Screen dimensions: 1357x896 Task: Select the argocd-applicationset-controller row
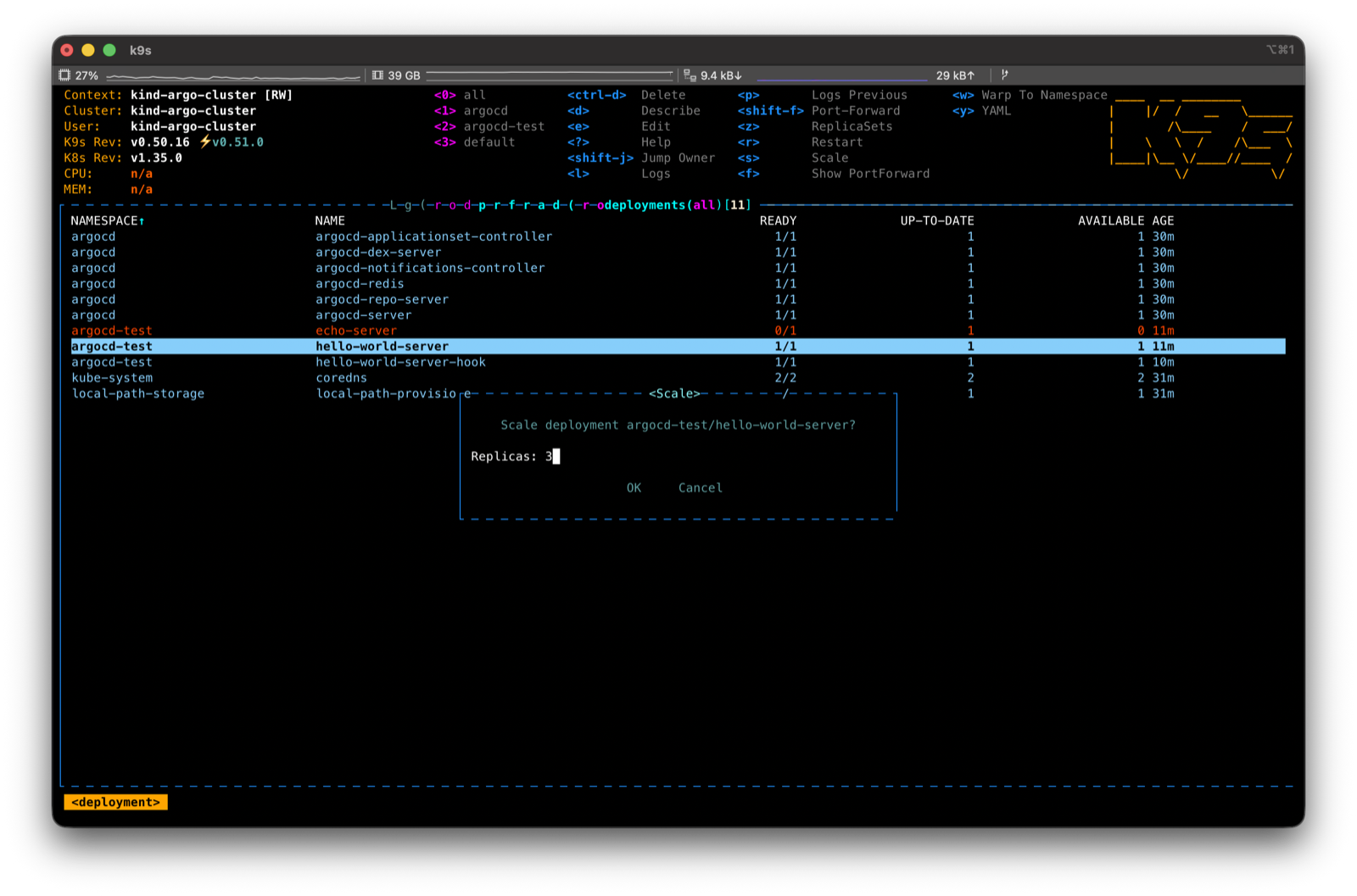(x=678, y=237)
